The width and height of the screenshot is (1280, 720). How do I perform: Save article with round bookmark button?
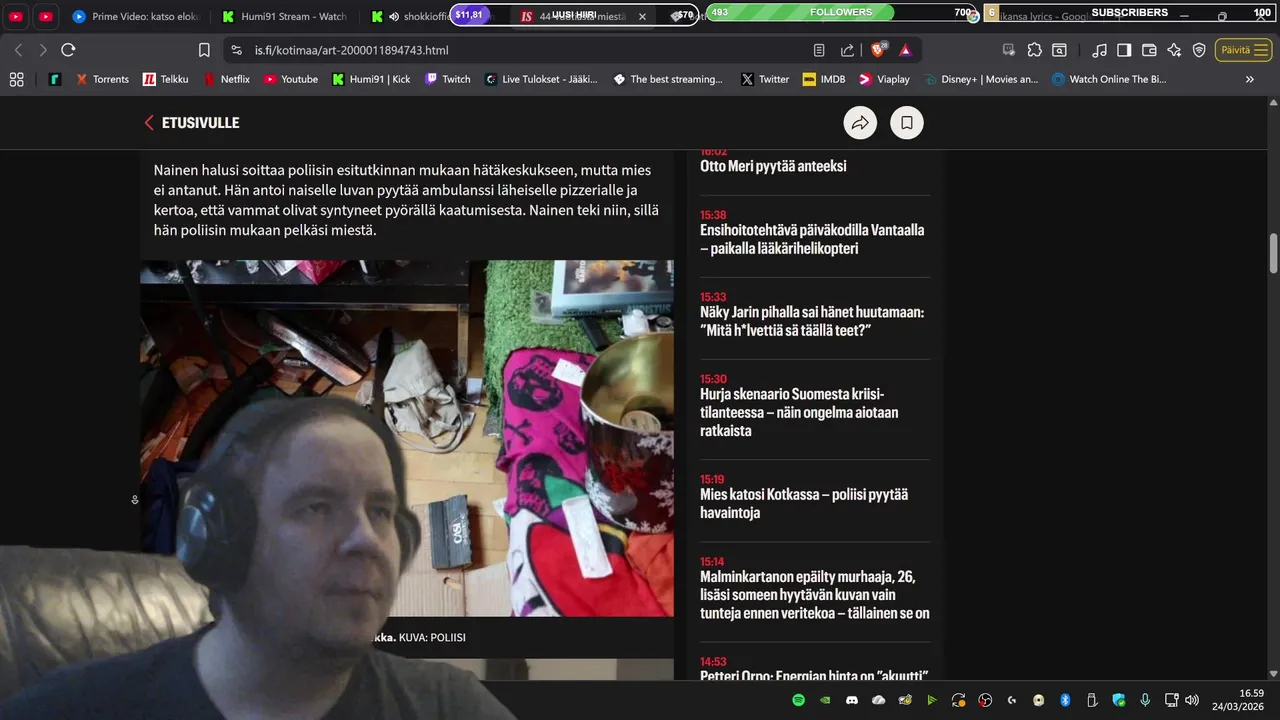click(x=907, y=123)
